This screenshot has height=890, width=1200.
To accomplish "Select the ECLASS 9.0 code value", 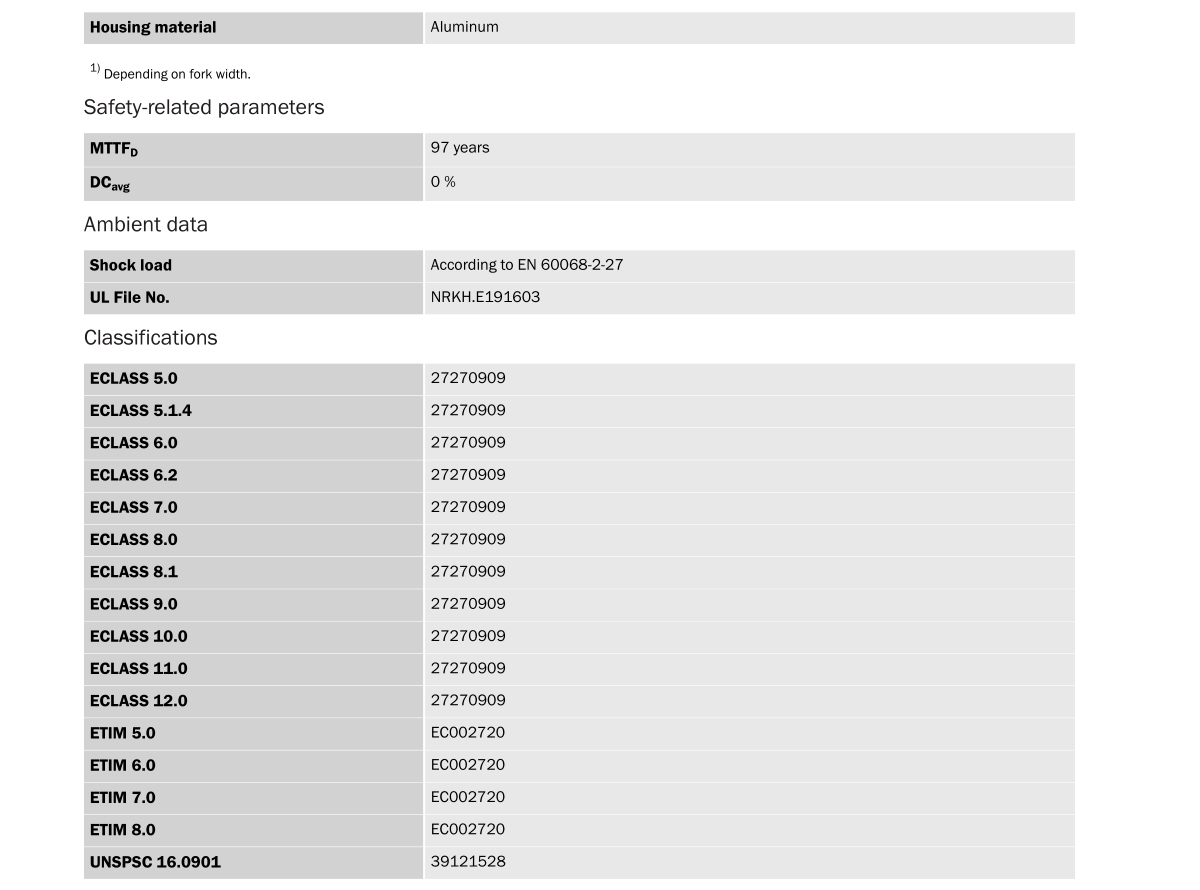I will (468, 604).
